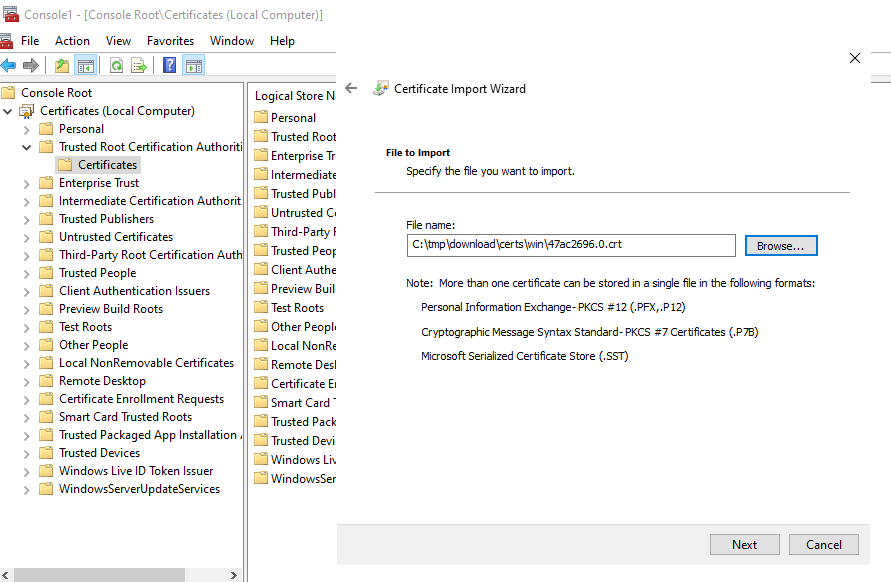Click Next in the import wizard
Viewport: 891px width, 582px height.
[x=744, y=544]
